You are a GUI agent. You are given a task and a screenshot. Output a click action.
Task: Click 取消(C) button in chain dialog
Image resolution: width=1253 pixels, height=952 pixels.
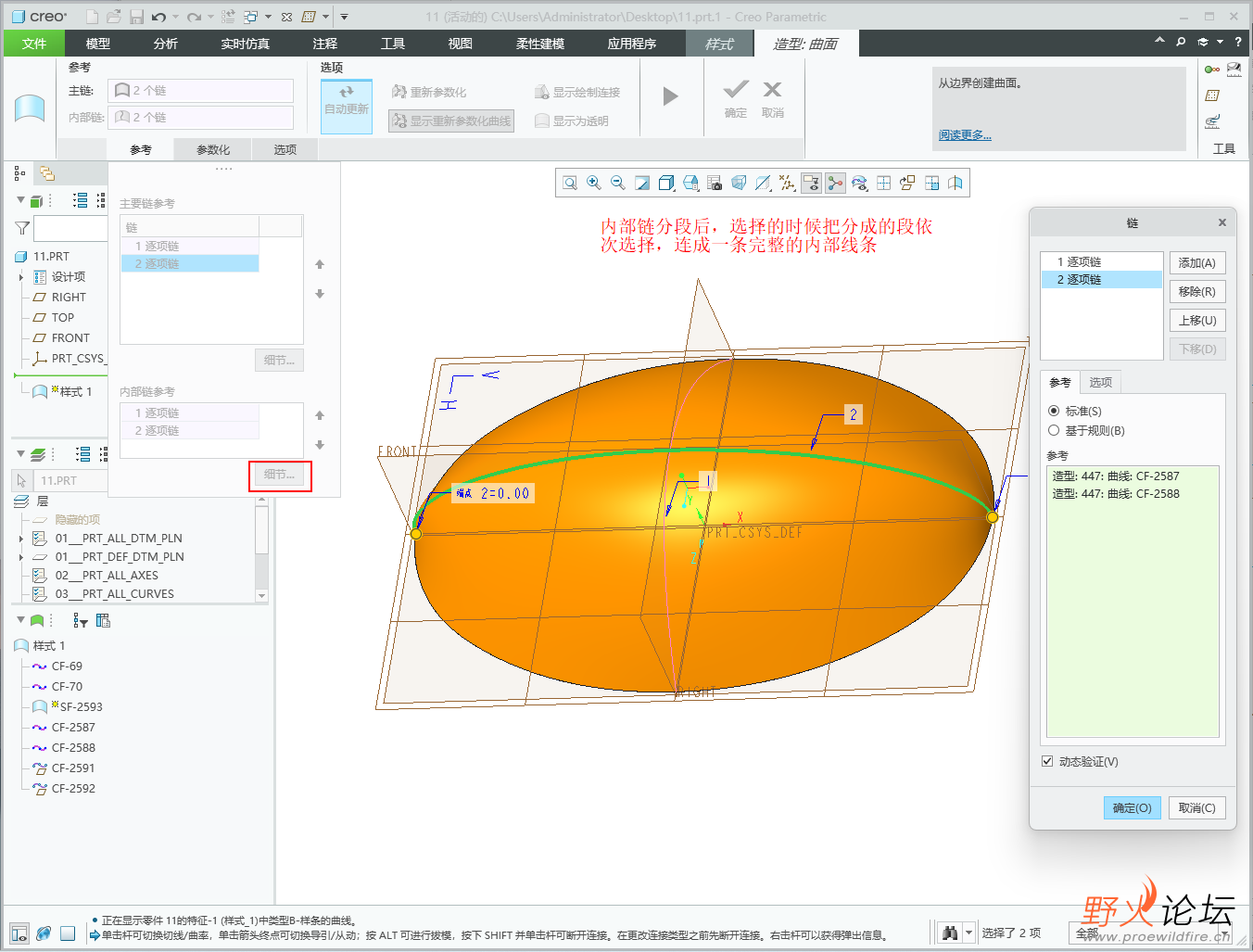1197,808
